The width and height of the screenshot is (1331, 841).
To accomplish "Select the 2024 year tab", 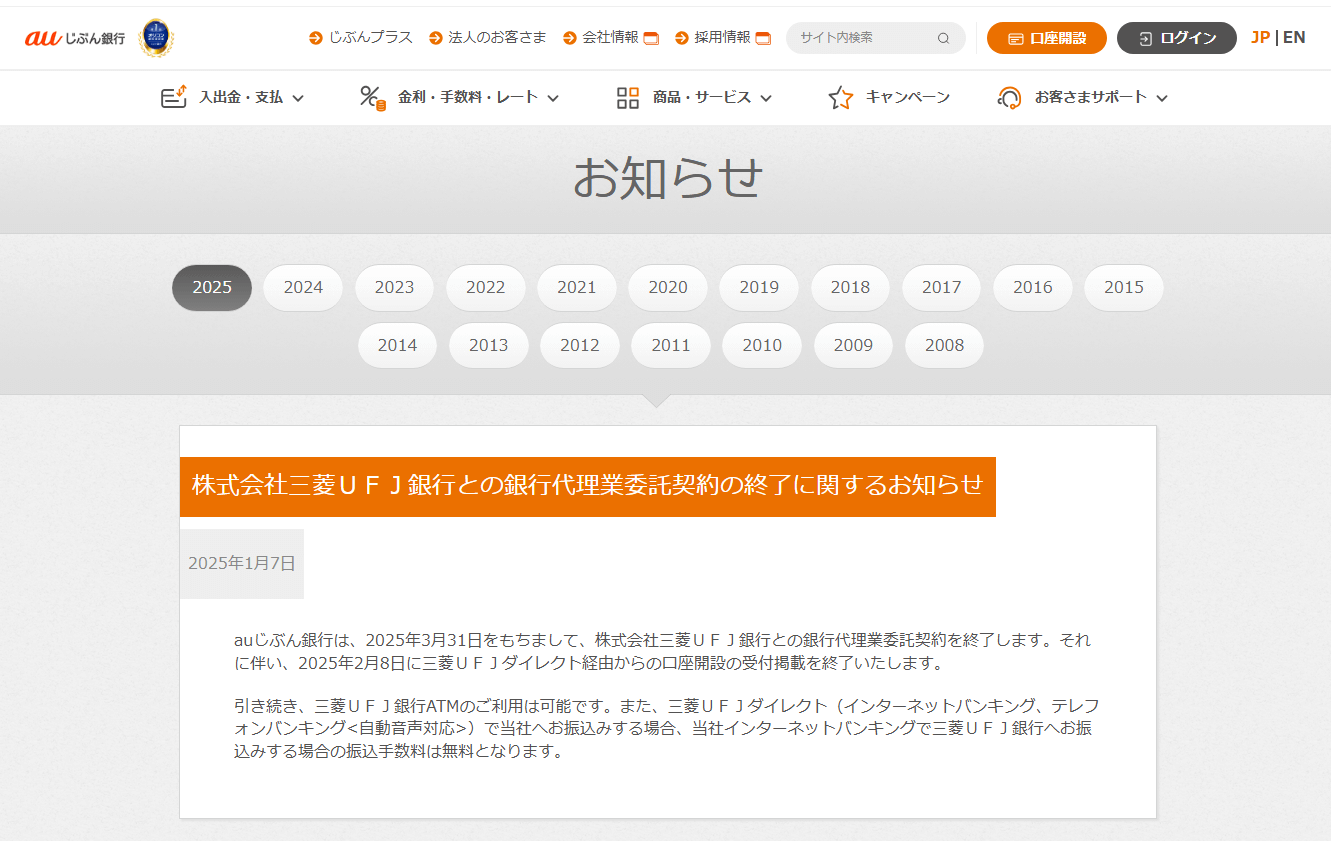I will 303,287.
